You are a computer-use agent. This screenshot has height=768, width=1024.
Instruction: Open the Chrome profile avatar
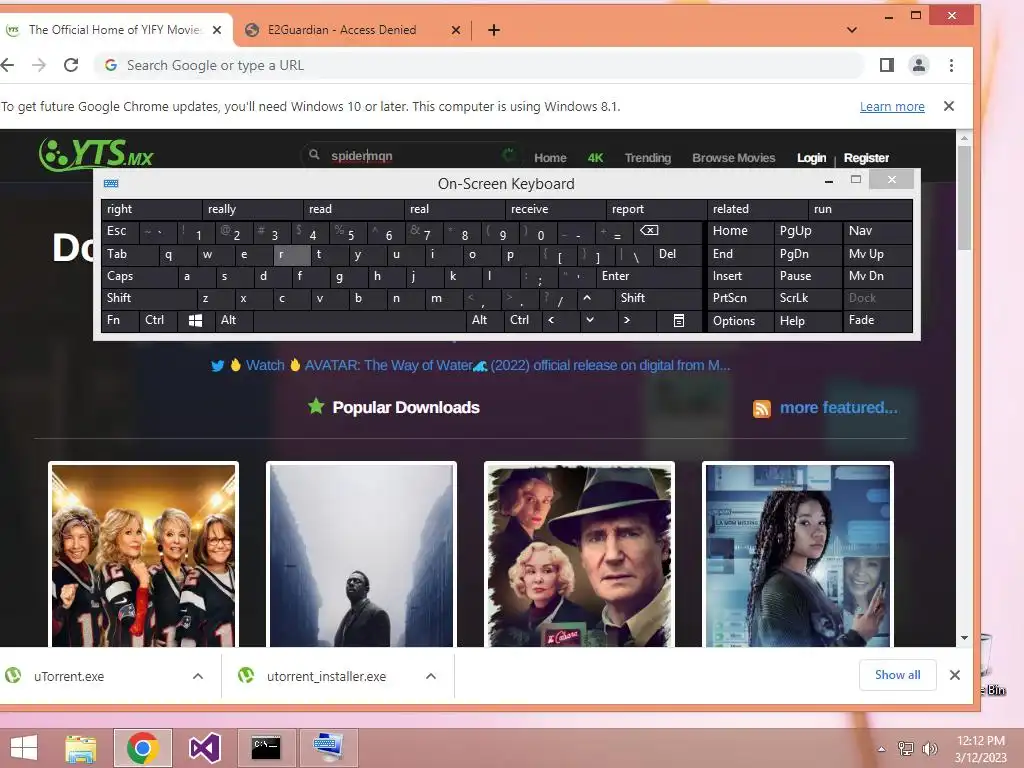[919, 65]
